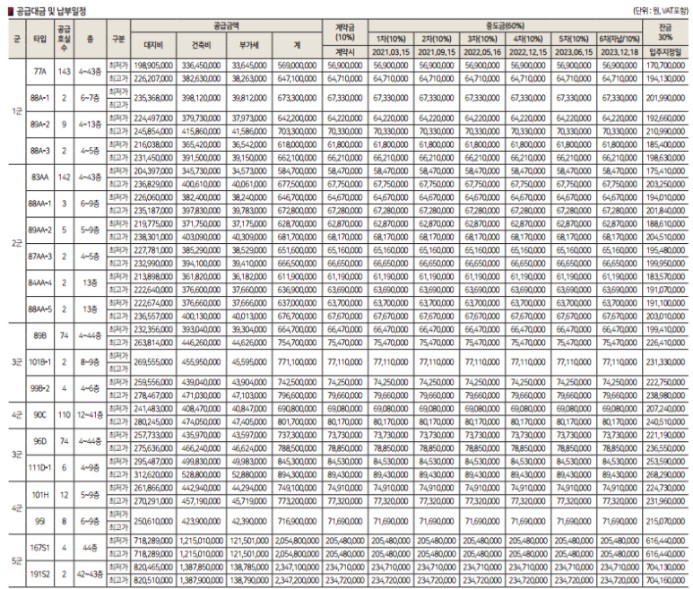Screen dimensions: 693x589
Task: Click the 2022.05.16 date header
Action: coord(482,52)
